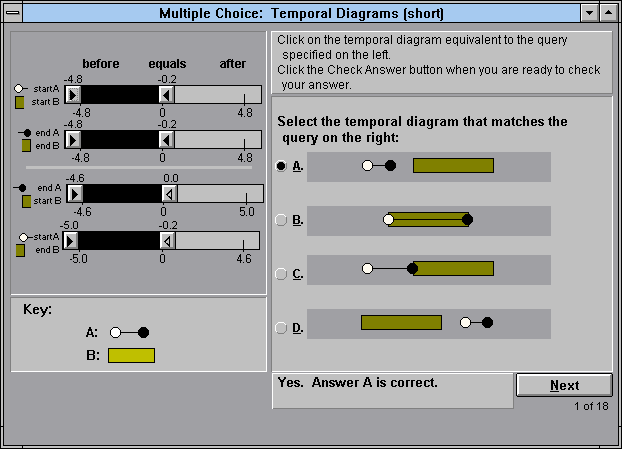Click right handle of startA/start B slider
This screenshot has width=622, height=449.
tap(167, 95)
